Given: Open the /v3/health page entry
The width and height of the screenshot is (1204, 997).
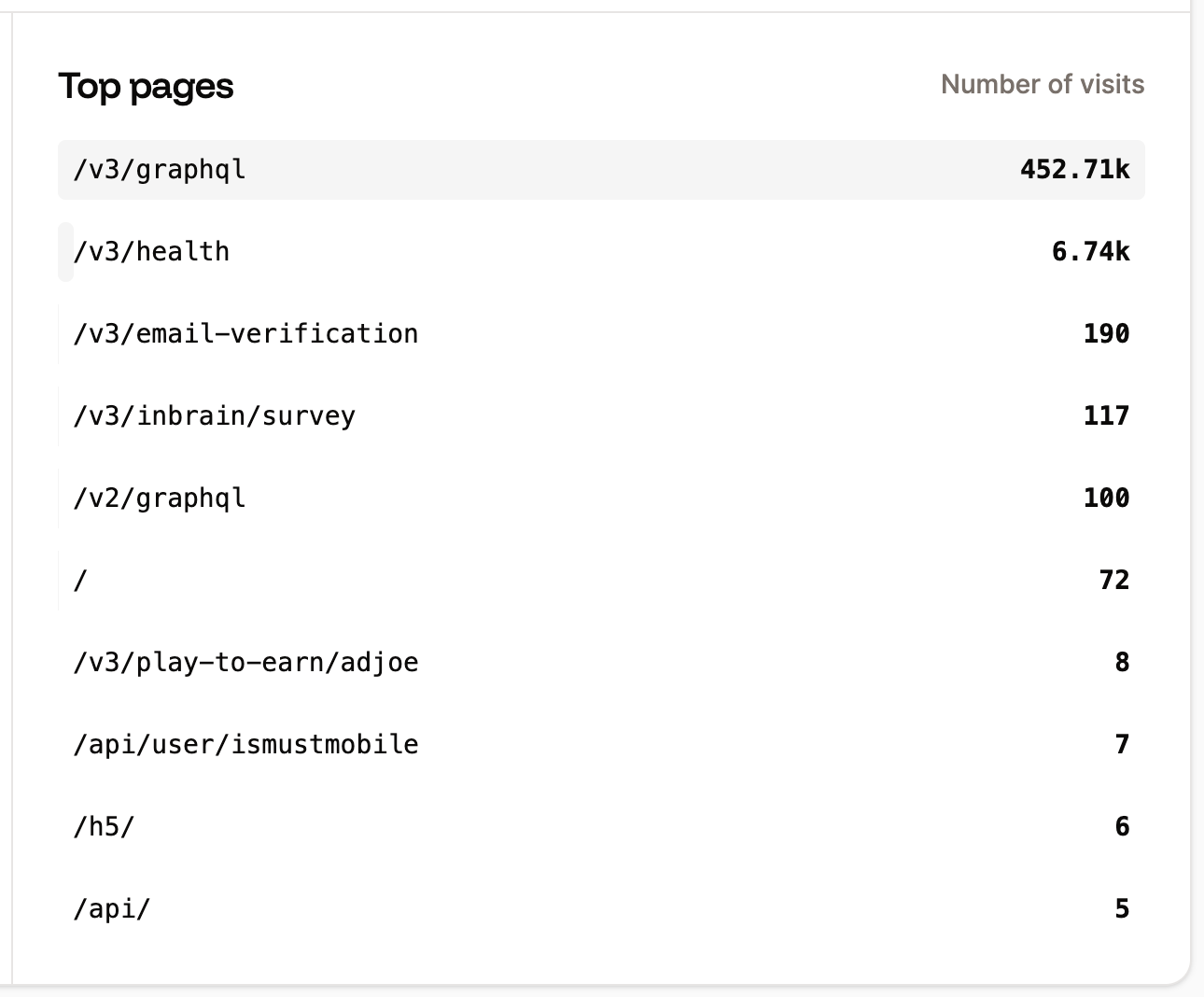Looking at the screenshot, I should 151,251.
